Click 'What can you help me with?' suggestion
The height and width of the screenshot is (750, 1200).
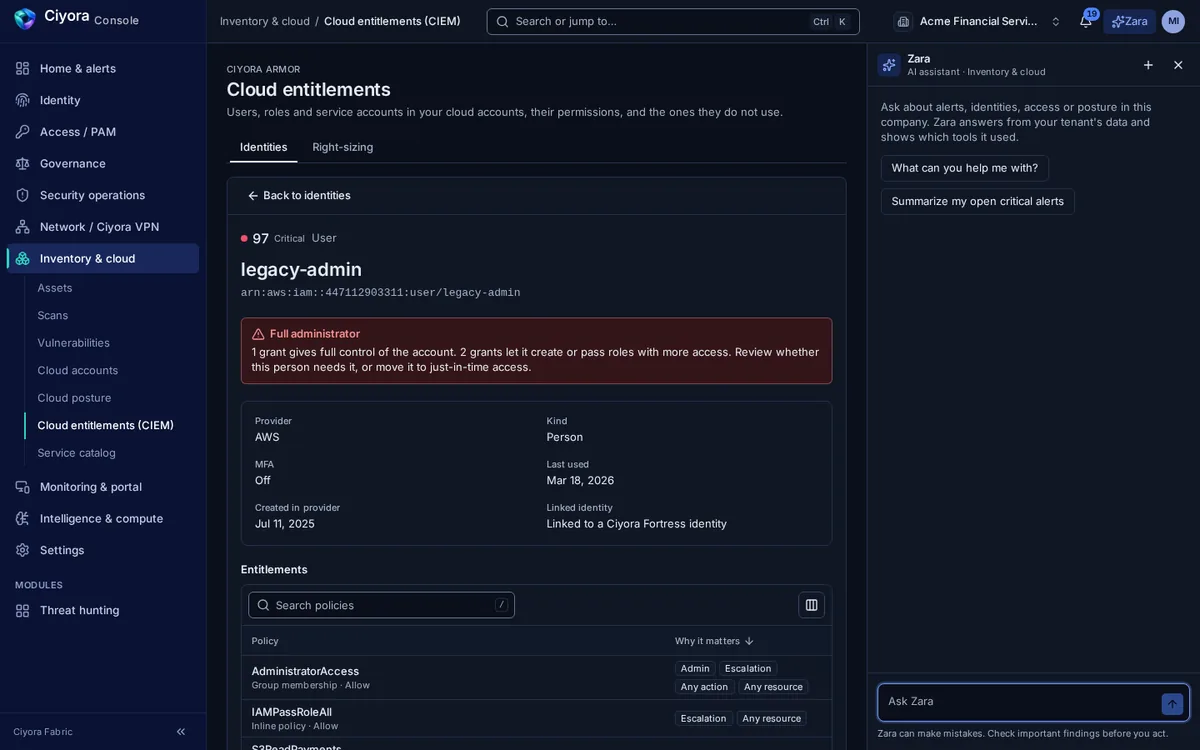965,168
